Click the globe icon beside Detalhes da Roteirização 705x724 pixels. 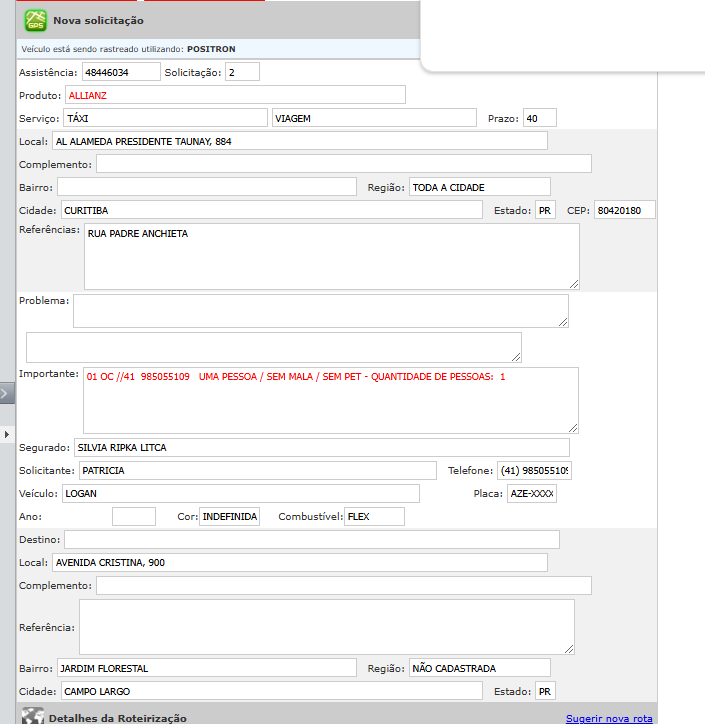(33, 717)
